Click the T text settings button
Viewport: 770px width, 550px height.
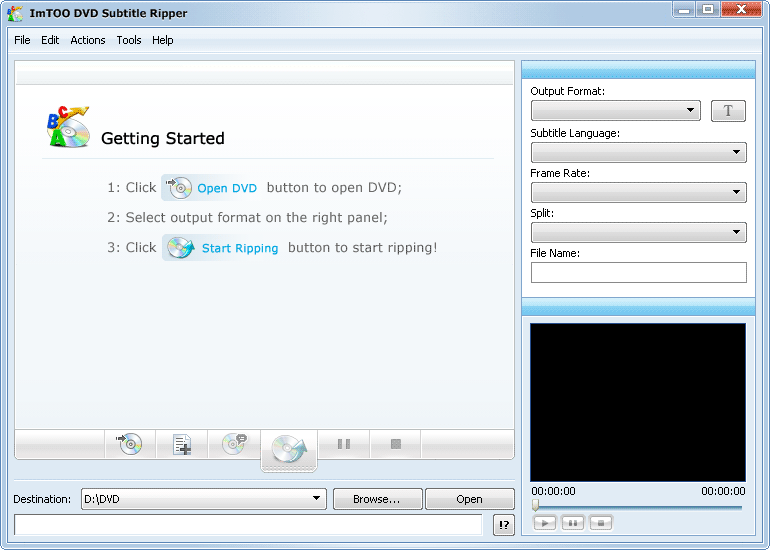[728, 110]
